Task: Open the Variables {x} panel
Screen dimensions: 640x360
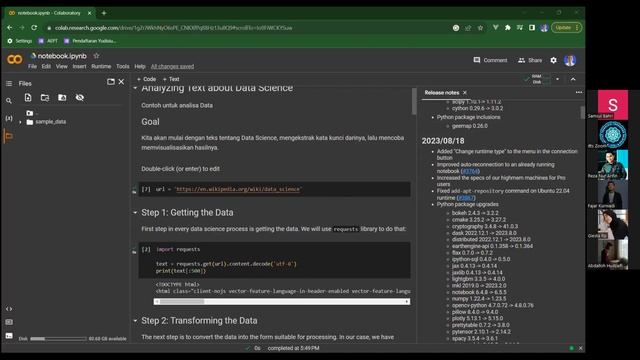Action: point(9,118)
